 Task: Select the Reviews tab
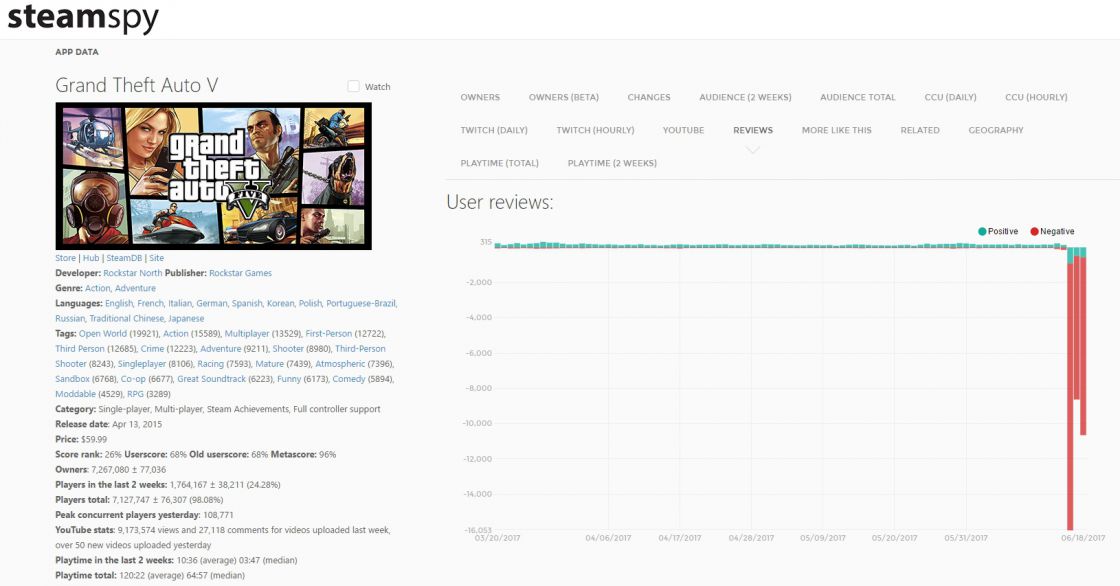(753, 130)
